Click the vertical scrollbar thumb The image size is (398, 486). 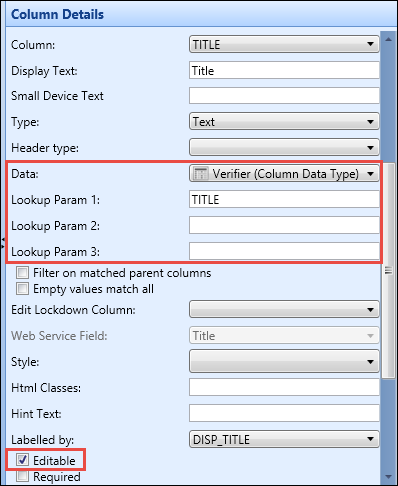(388, 270)
